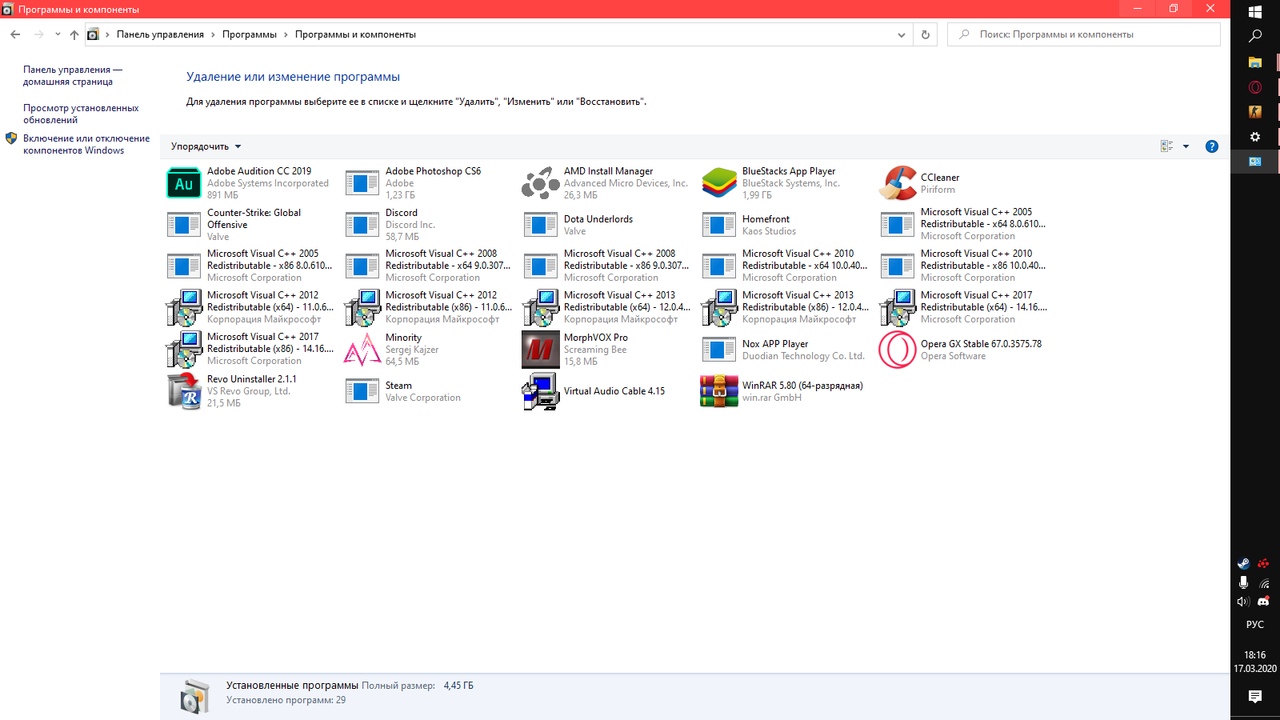Open the Opera GX taskbar icon
Screen dimensions: 1280x720
1255,87
